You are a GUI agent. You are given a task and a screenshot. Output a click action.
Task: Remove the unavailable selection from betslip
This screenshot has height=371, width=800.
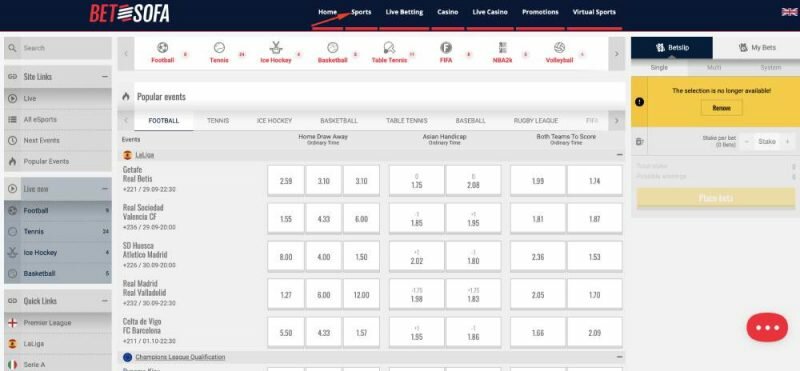pos(721,108)
